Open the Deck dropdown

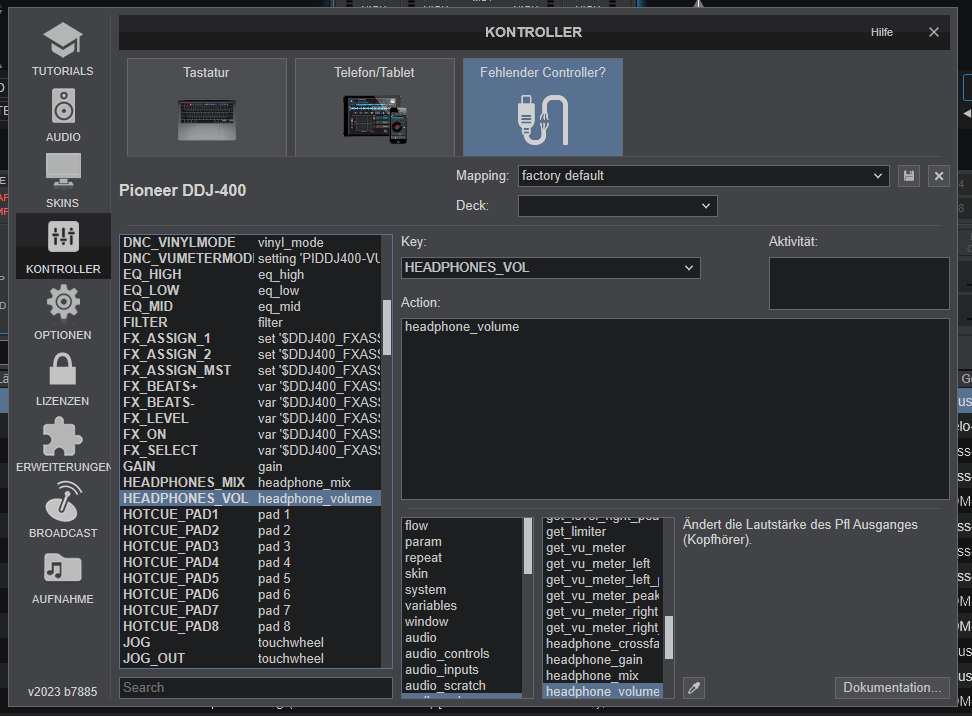pos(617,206)
